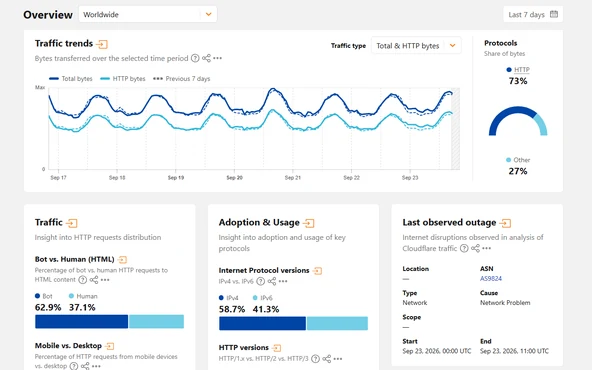Viewport: 592px width, 370px height.
Task: Open more options for IPv4 vs. IPv6
Action: 283,281
